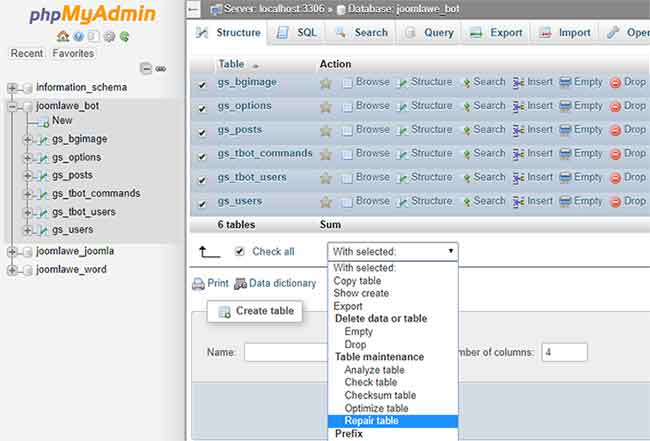Click the Server localhost:3306 breadcrumb
The height and width of the screenshot is (441, 650).
click(274, 9)
